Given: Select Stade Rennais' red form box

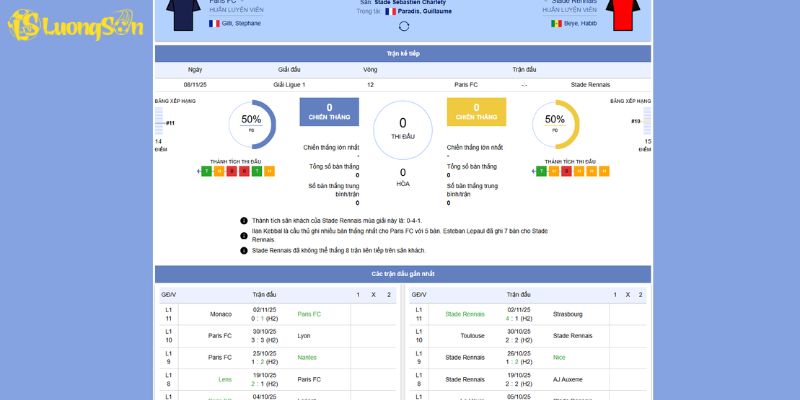Looking at the screenshot, I should [x=566, y=171].
